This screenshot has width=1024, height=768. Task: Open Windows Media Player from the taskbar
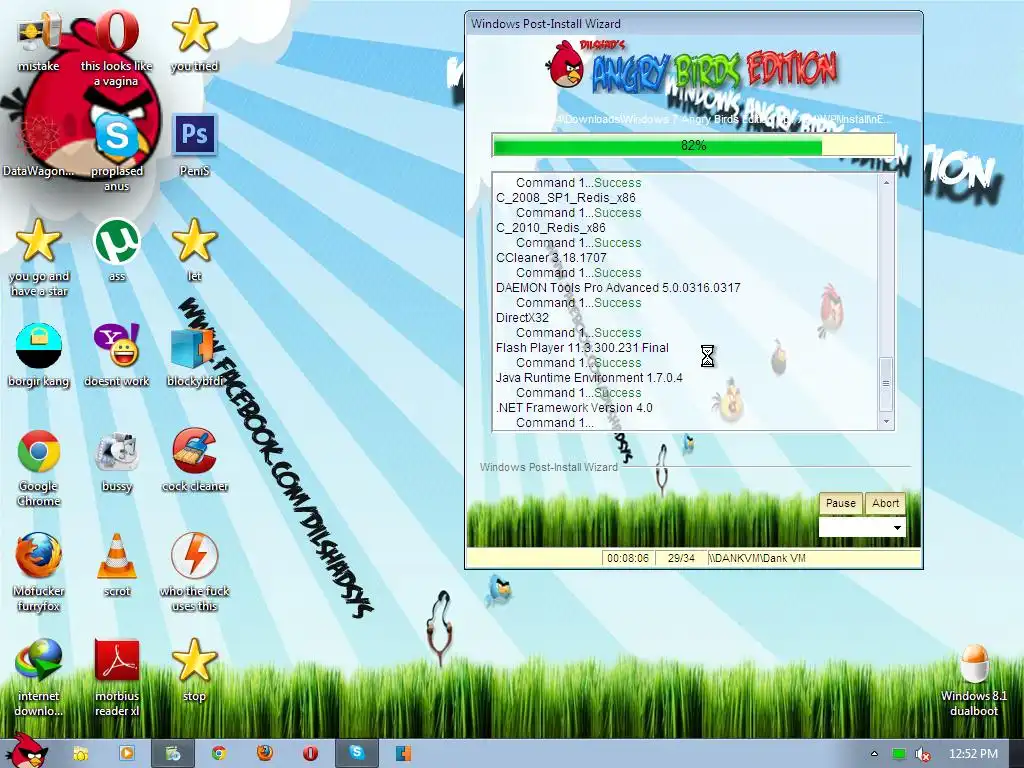[x=127, y=754]
